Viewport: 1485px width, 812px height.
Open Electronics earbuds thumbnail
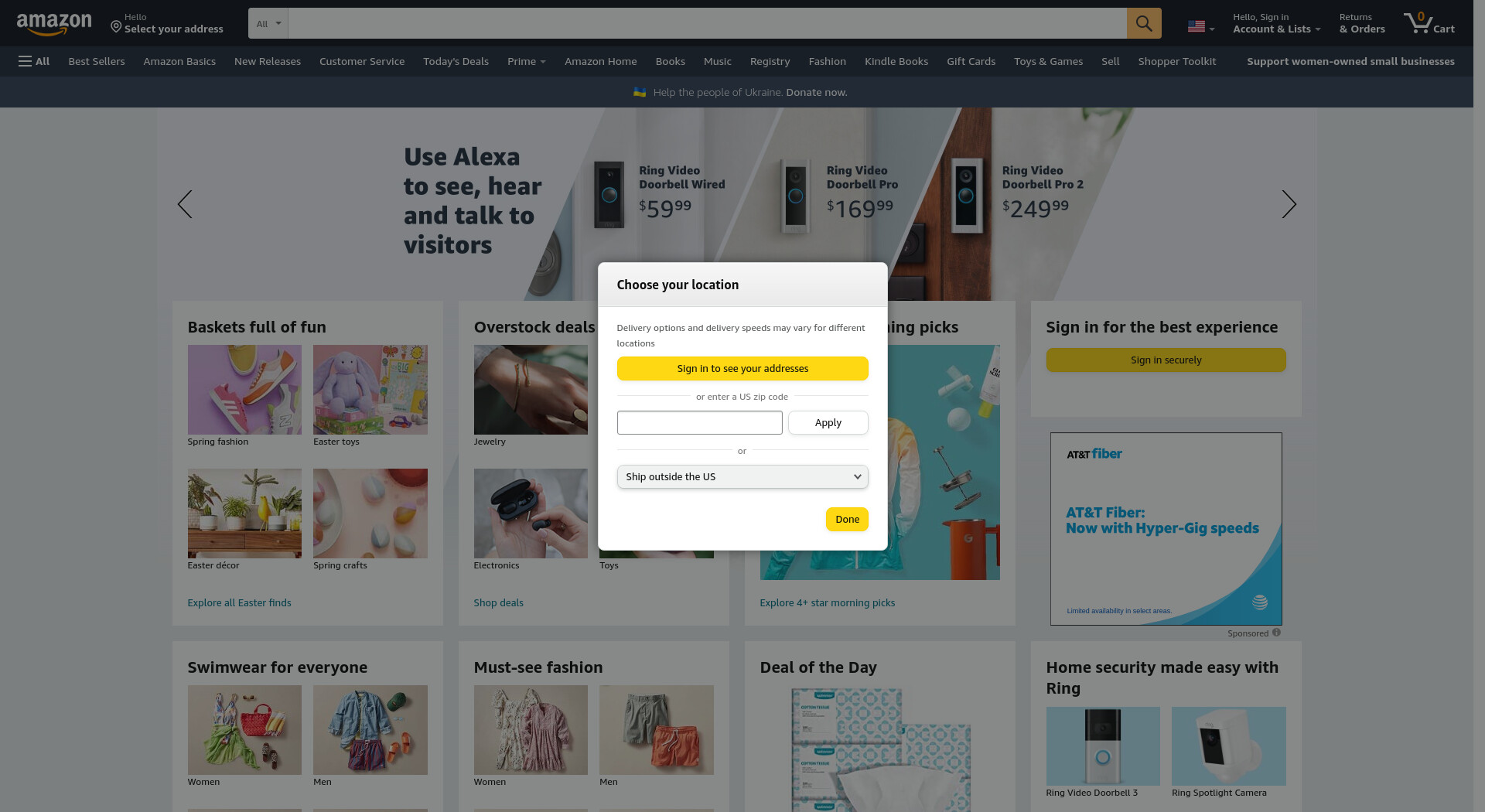[x=531, y=513]
